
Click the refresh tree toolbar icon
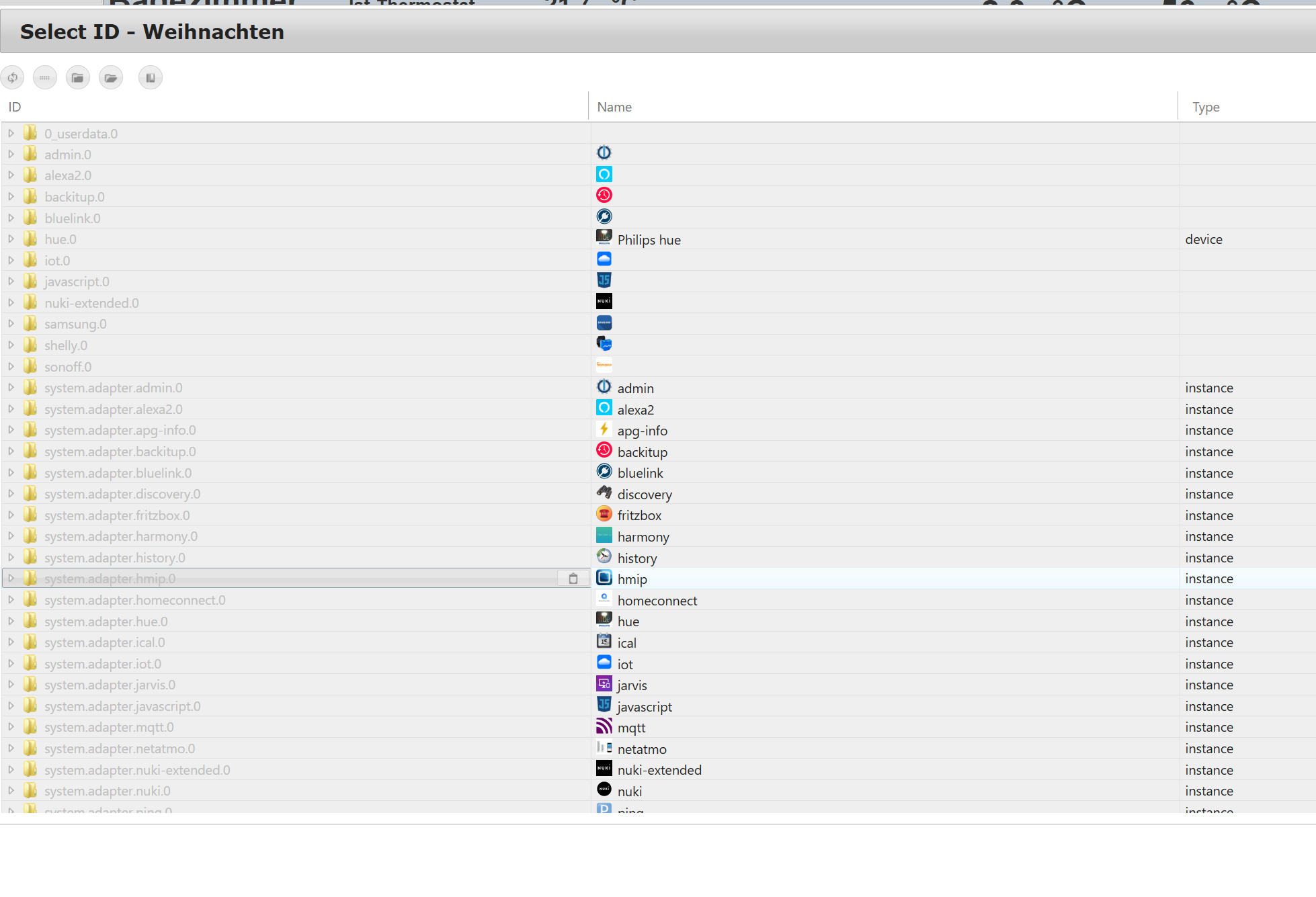click(13, 78)
